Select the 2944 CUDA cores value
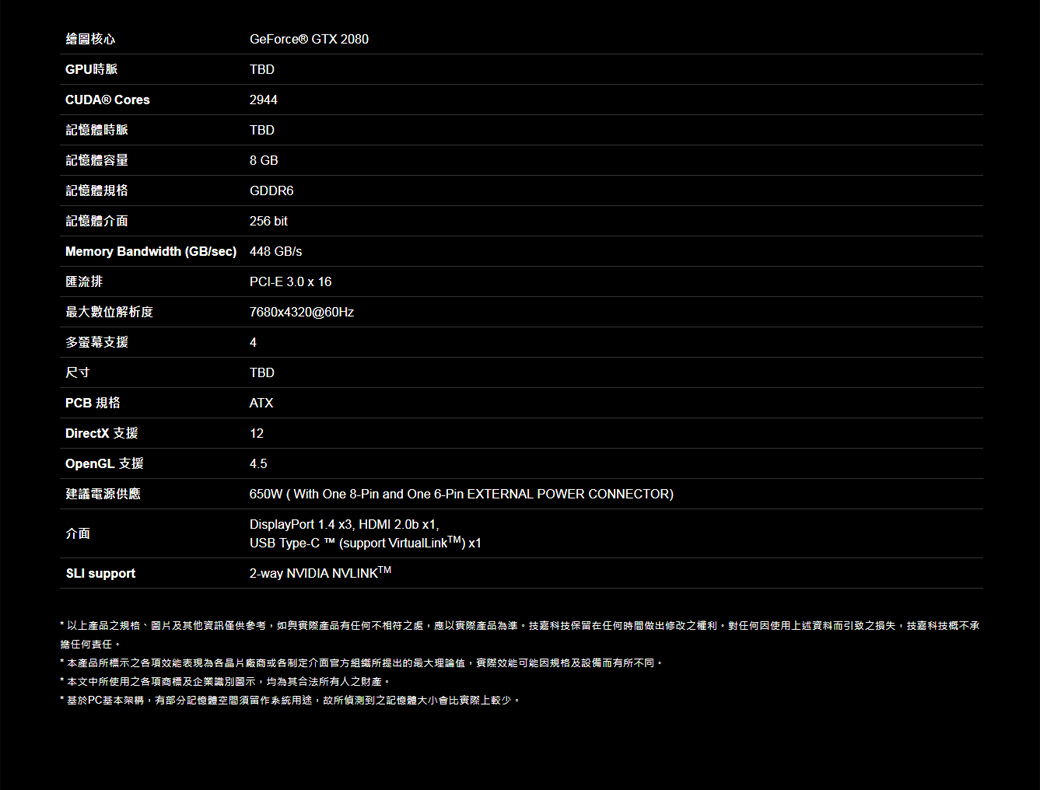 pyautogui.click(x=263, y=100)
